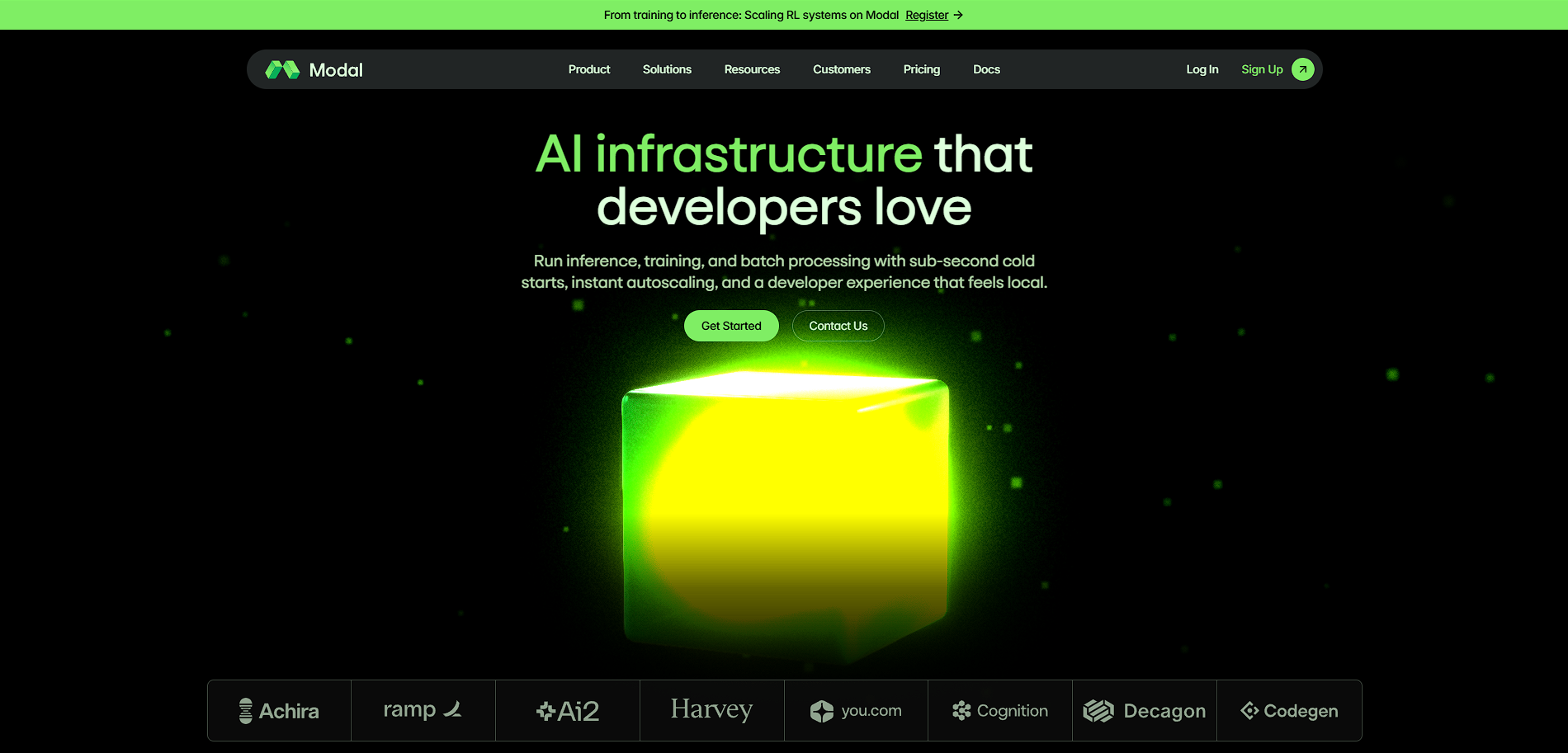
Task: Click the Get Started button
Action: [x=731, y=326]
